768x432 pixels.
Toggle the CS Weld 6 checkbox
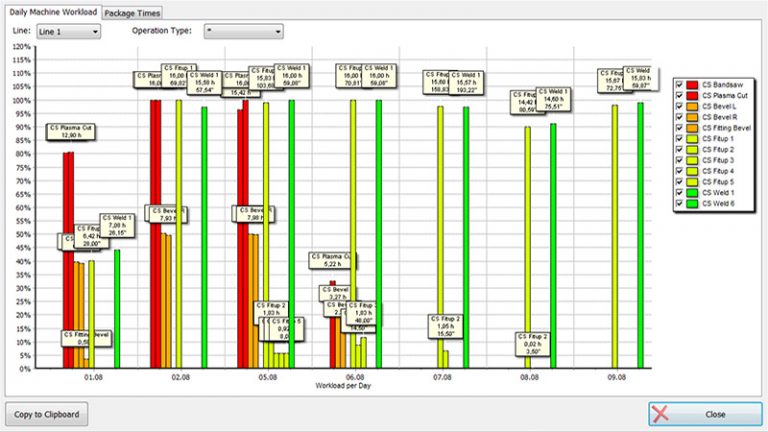(x=679, y=203)
